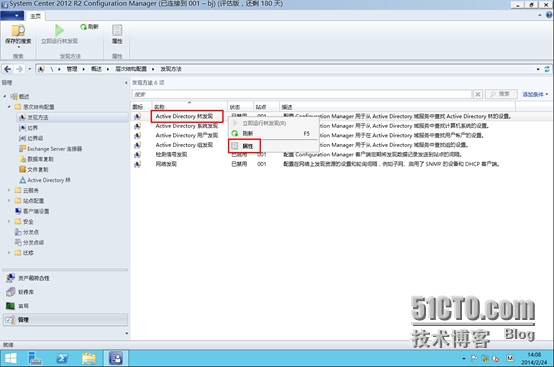Sort by the 站点 column header
Screen dimensions: 554x367
point(266,107)
